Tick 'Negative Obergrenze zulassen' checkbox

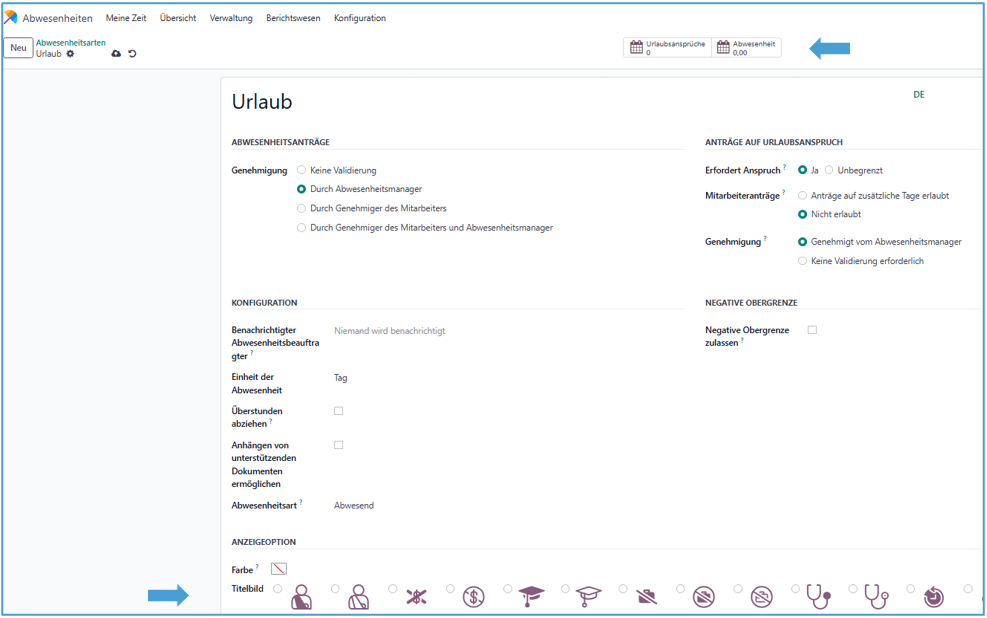[812, 330]
